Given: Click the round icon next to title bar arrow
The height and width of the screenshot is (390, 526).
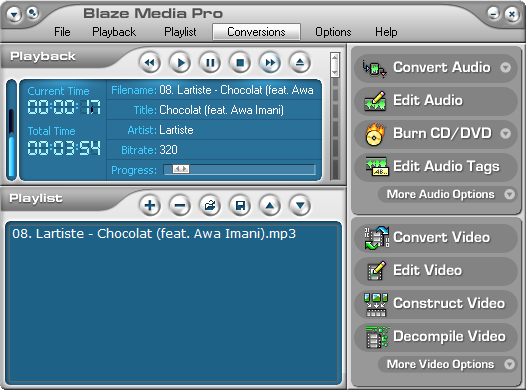Looking at the screenshot, I should coord(32,13).
